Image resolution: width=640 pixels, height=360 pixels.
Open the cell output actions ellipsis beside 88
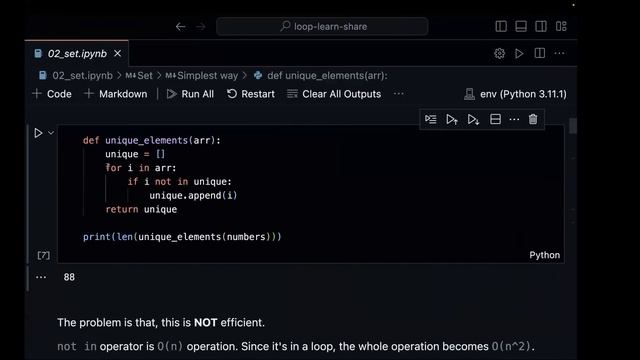pyautogui.click(x=41, y=277)
